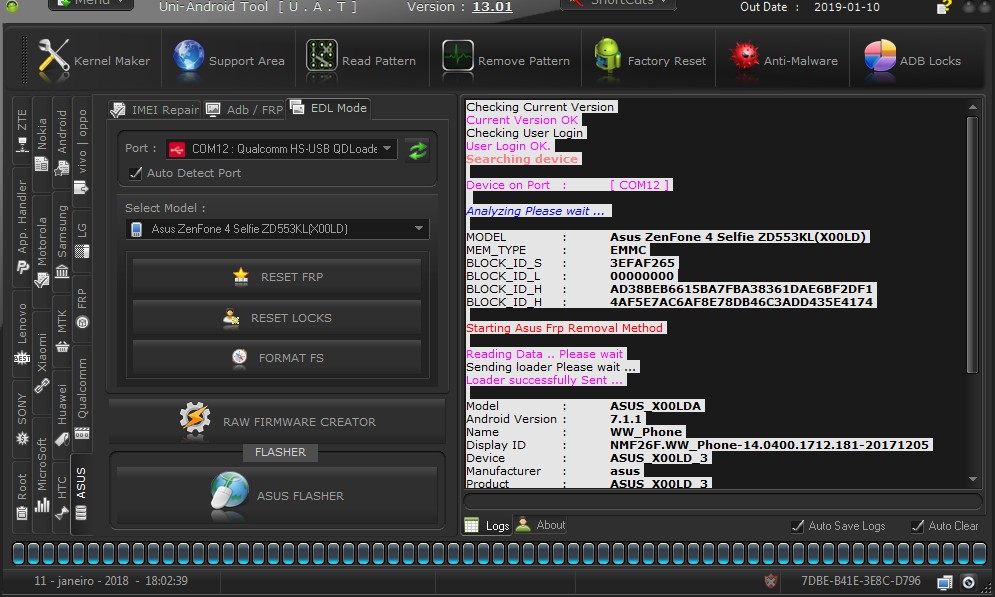Image resolution: width=995 pixels, height=597 pixels.
Task: Open the vivo | oppo sidebar tab
Action: coord(82,151)
